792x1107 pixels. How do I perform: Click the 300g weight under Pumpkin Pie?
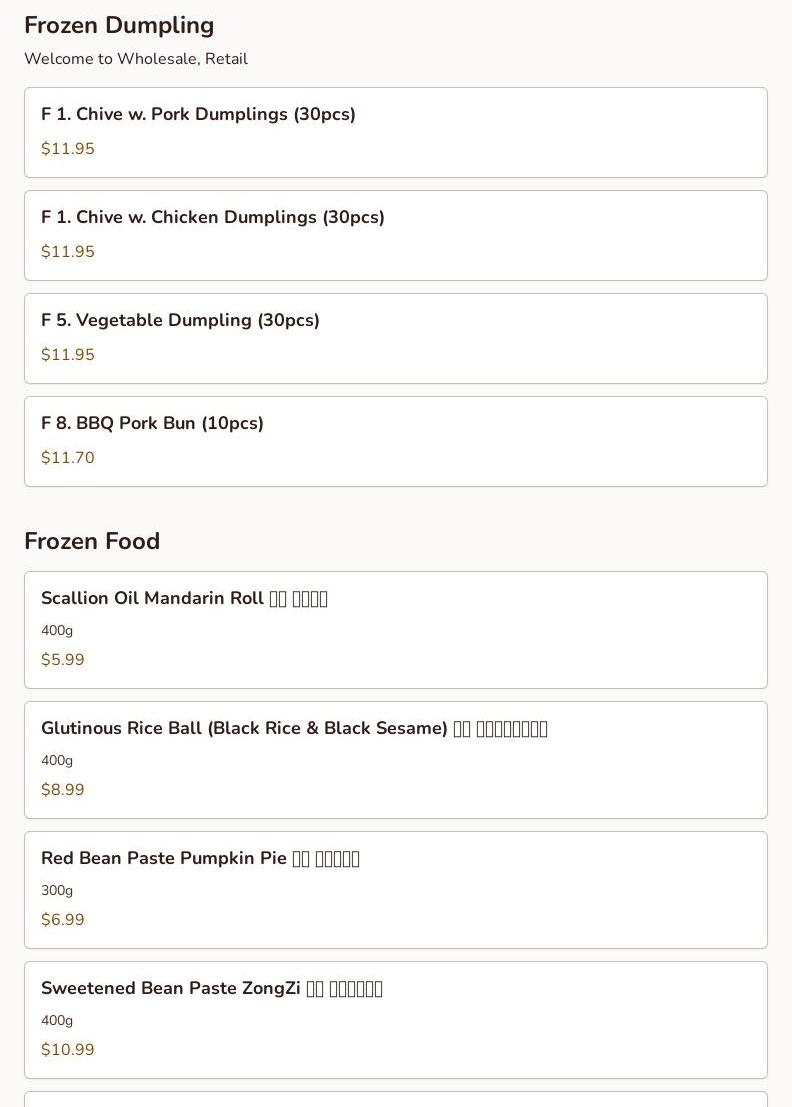[57, 890]
